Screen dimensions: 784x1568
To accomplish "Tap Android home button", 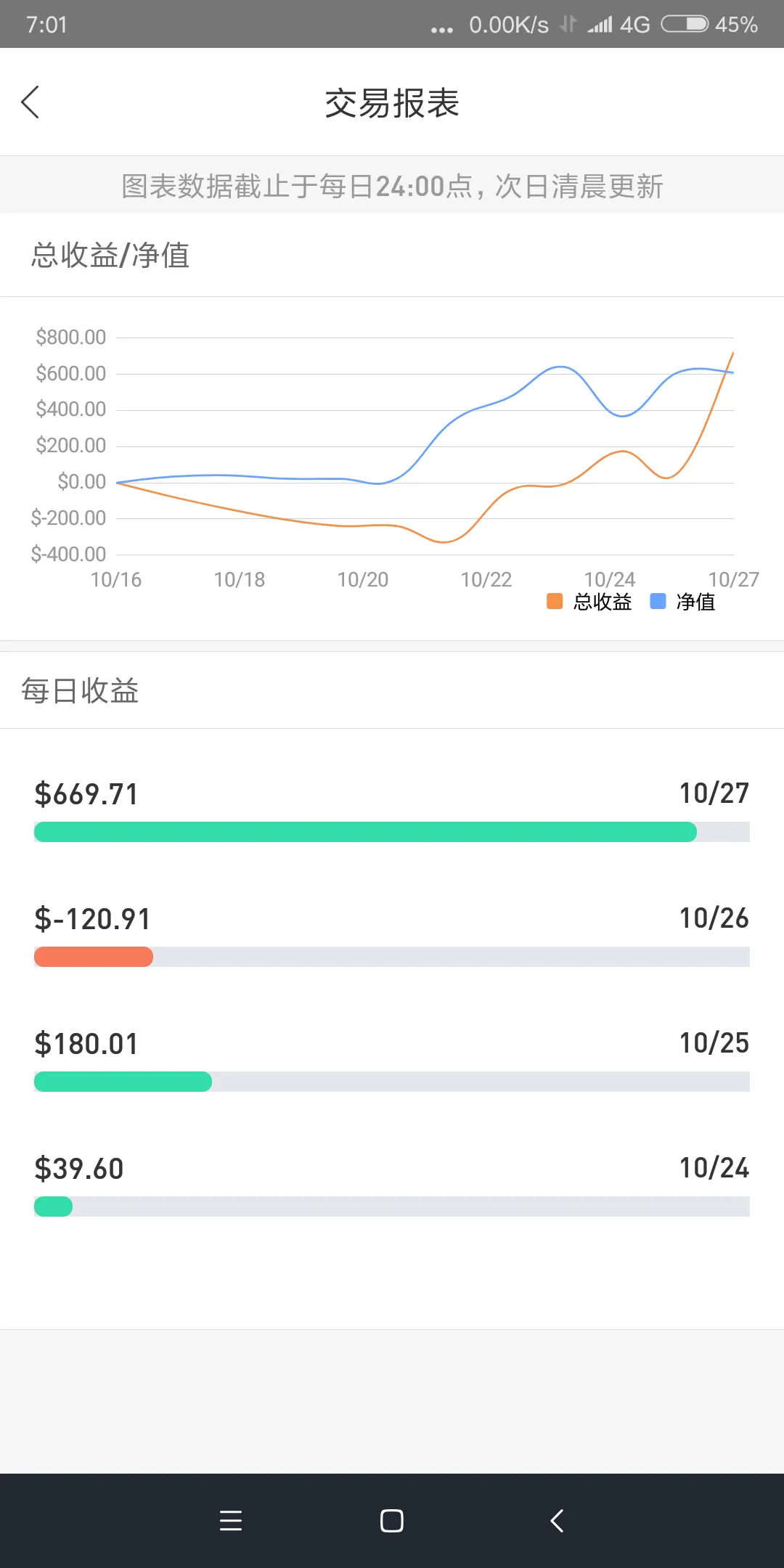I will 392,1521.
